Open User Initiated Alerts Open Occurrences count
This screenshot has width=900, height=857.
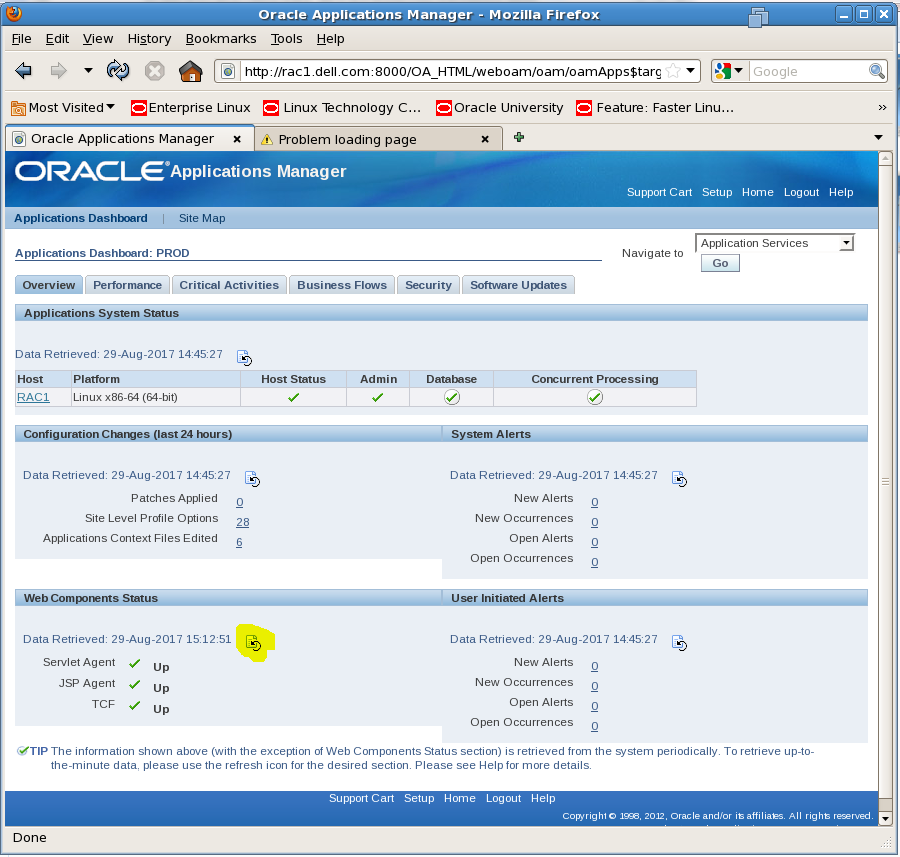coord(595,726)
